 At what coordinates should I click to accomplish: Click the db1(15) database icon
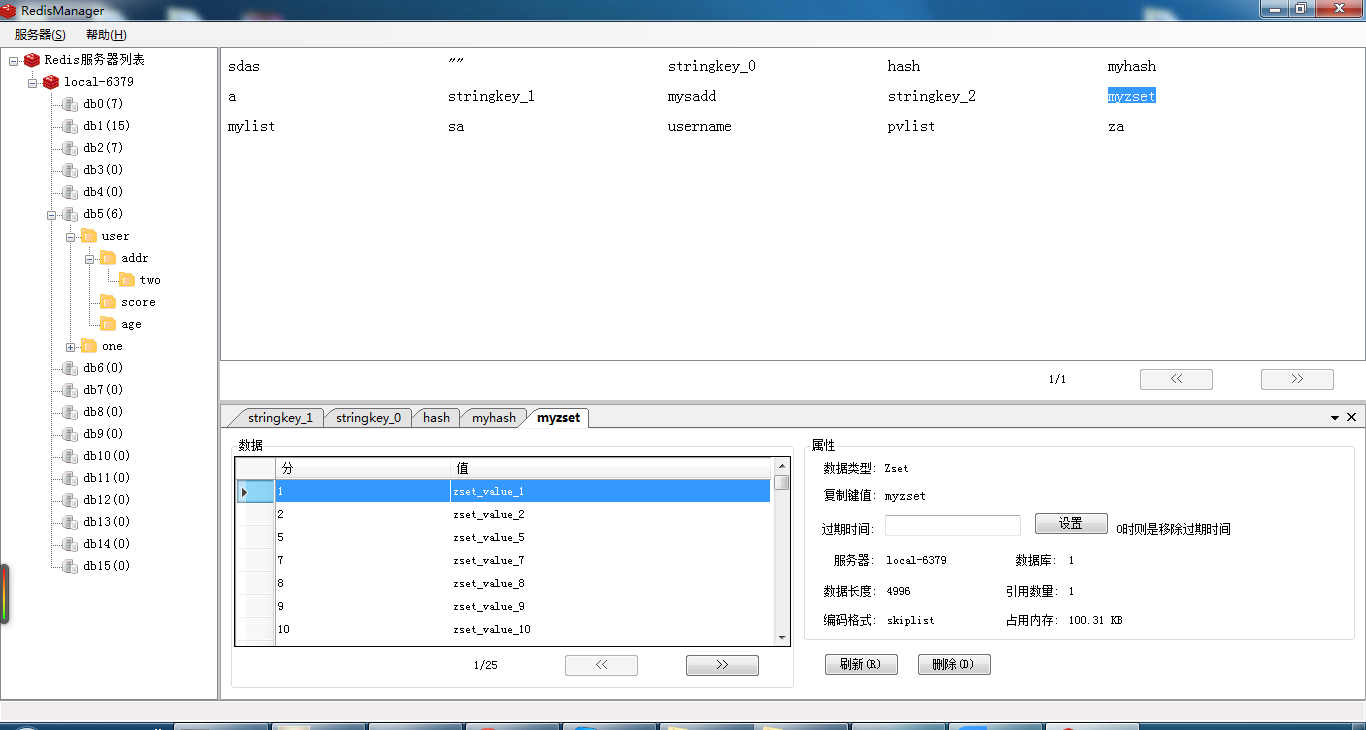(x=70, y=126)
